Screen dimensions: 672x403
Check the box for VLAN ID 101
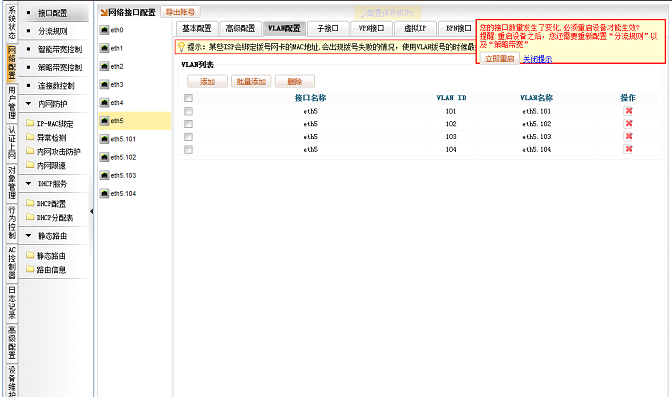pyautogui.click(x=188, y=111)
